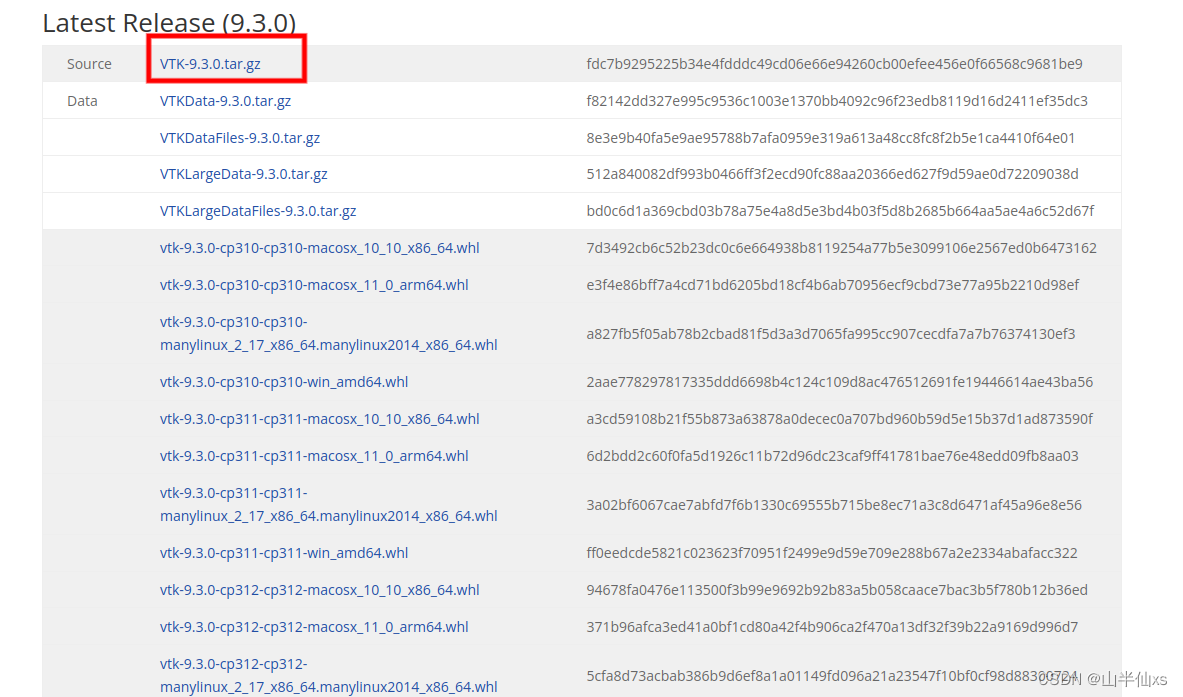Select hash starting e3f4e86bff7a
Screen dimensions: 1183x697
[x=832, y=285]
